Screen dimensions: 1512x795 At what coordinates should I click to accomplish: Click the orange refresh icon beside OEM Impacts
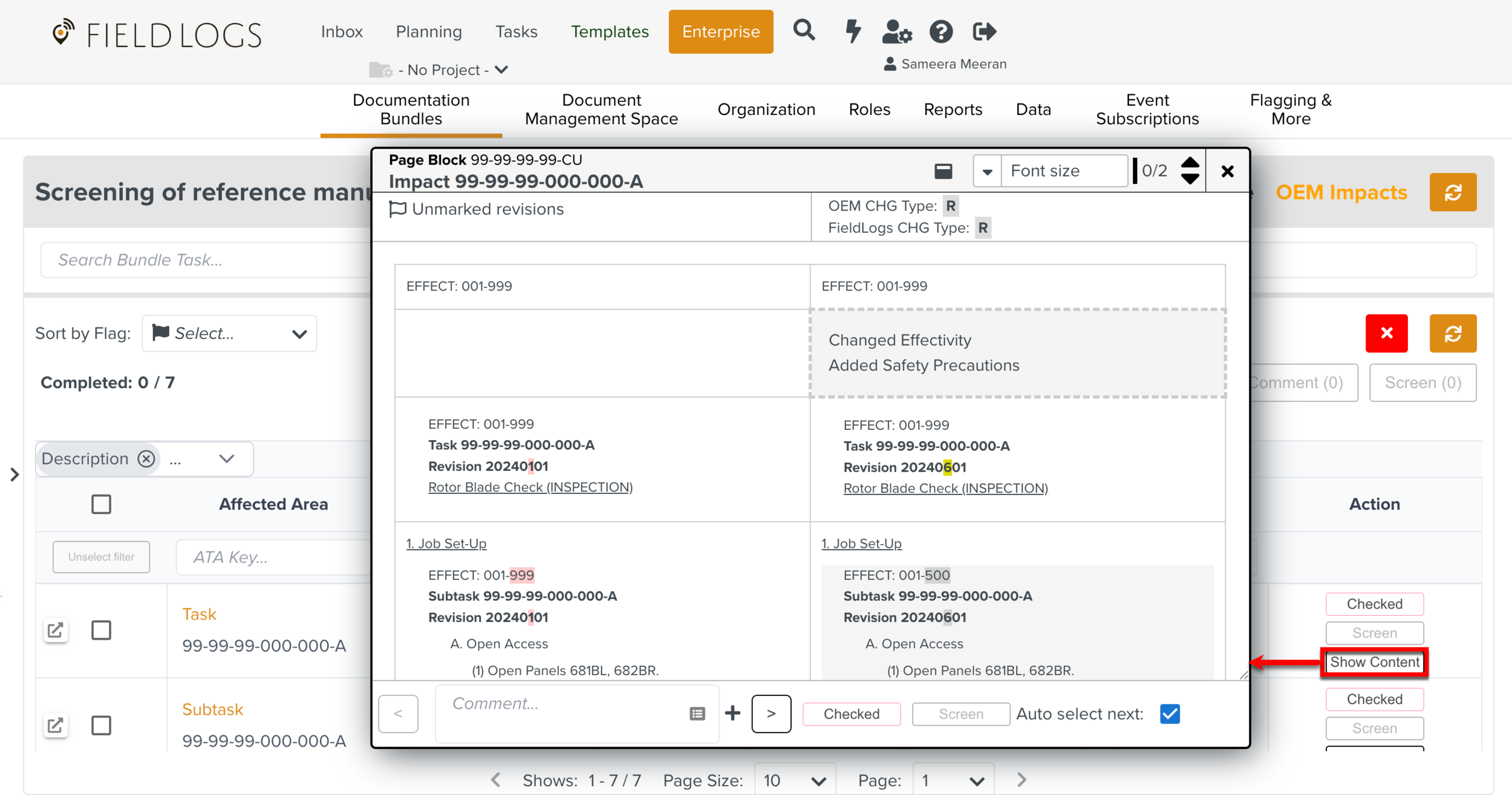tap(1452, 192)
